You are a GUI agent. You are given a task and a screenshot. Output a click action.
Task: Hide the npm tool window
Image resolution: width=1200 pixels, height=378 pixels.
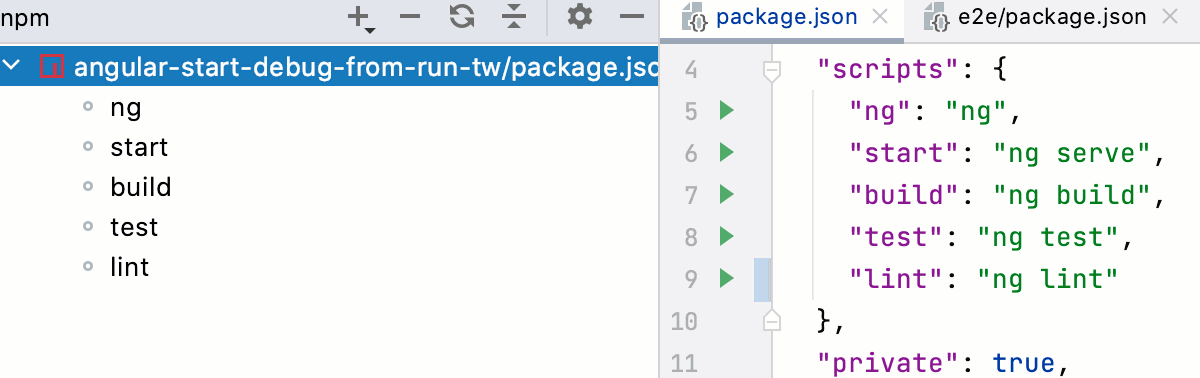pyautogui.click(x=630, y=16)
